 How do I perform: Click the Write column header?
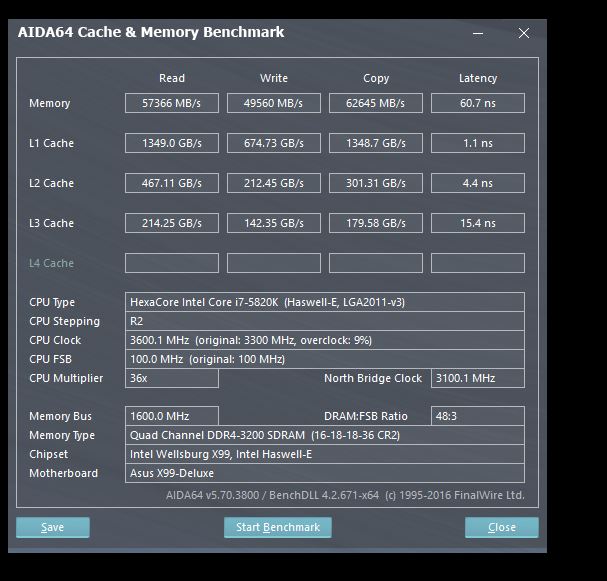point(274,78)
